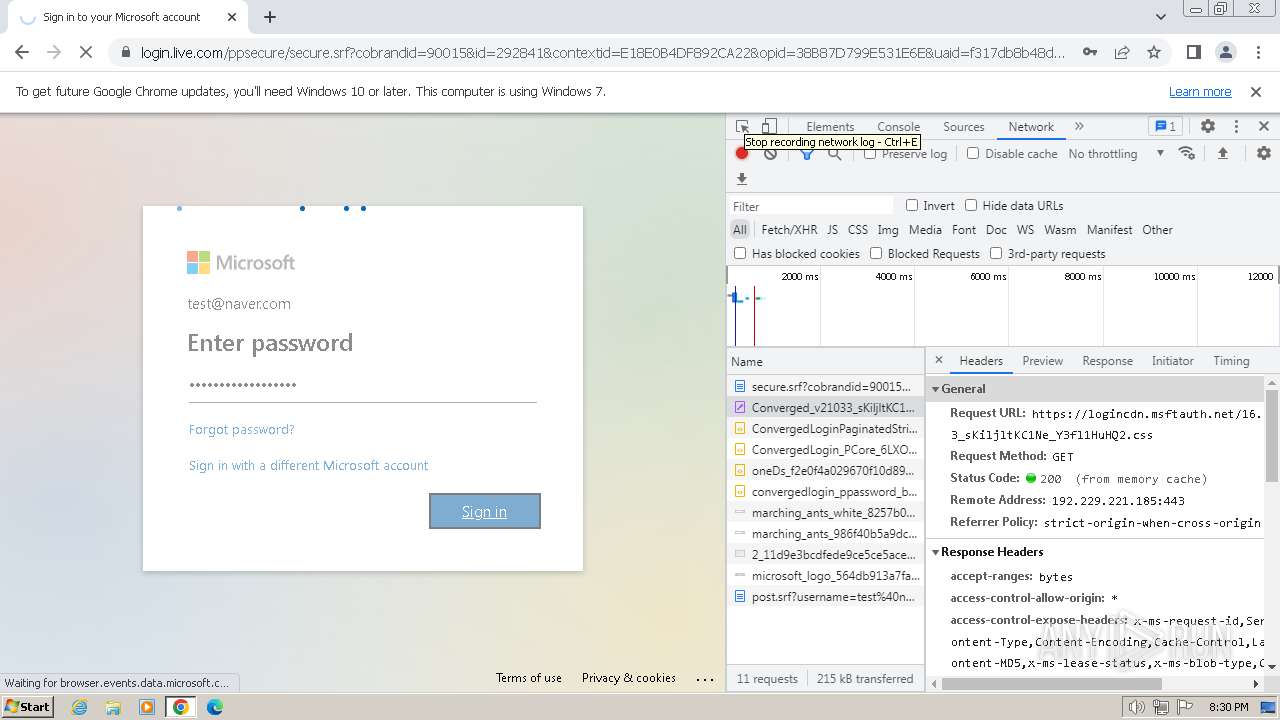Click Forgot password? link
1280x720 pixels.
tap(242, 429)
